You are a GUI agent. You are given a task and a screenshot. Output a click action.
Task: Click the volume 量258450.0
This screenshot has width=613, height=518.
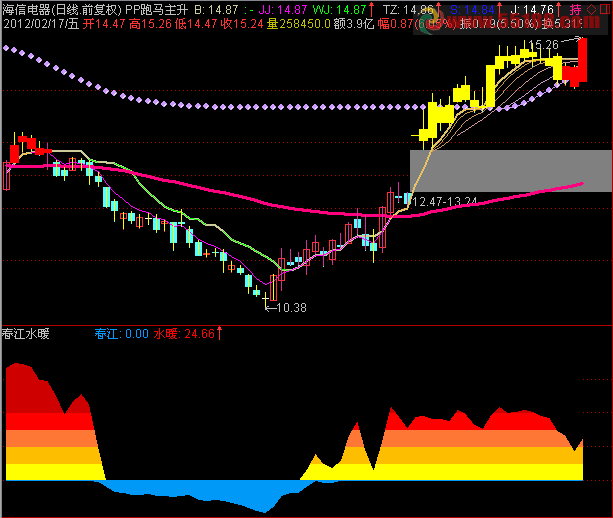[x=299, y=24]
